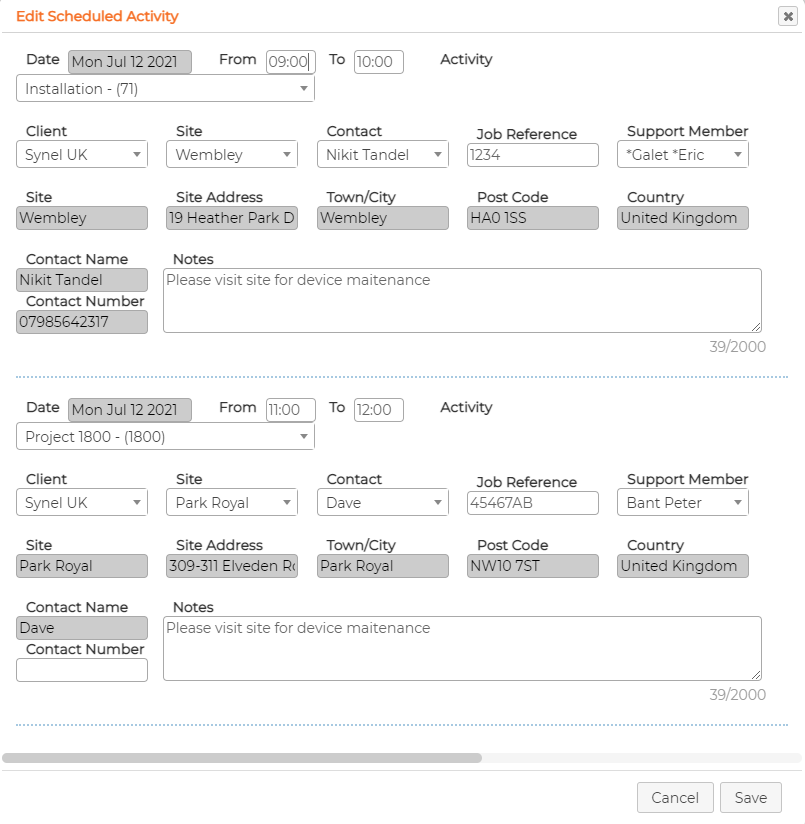
Task: Click the Job Reference field containing 45467AB
Action: (533, 503)
